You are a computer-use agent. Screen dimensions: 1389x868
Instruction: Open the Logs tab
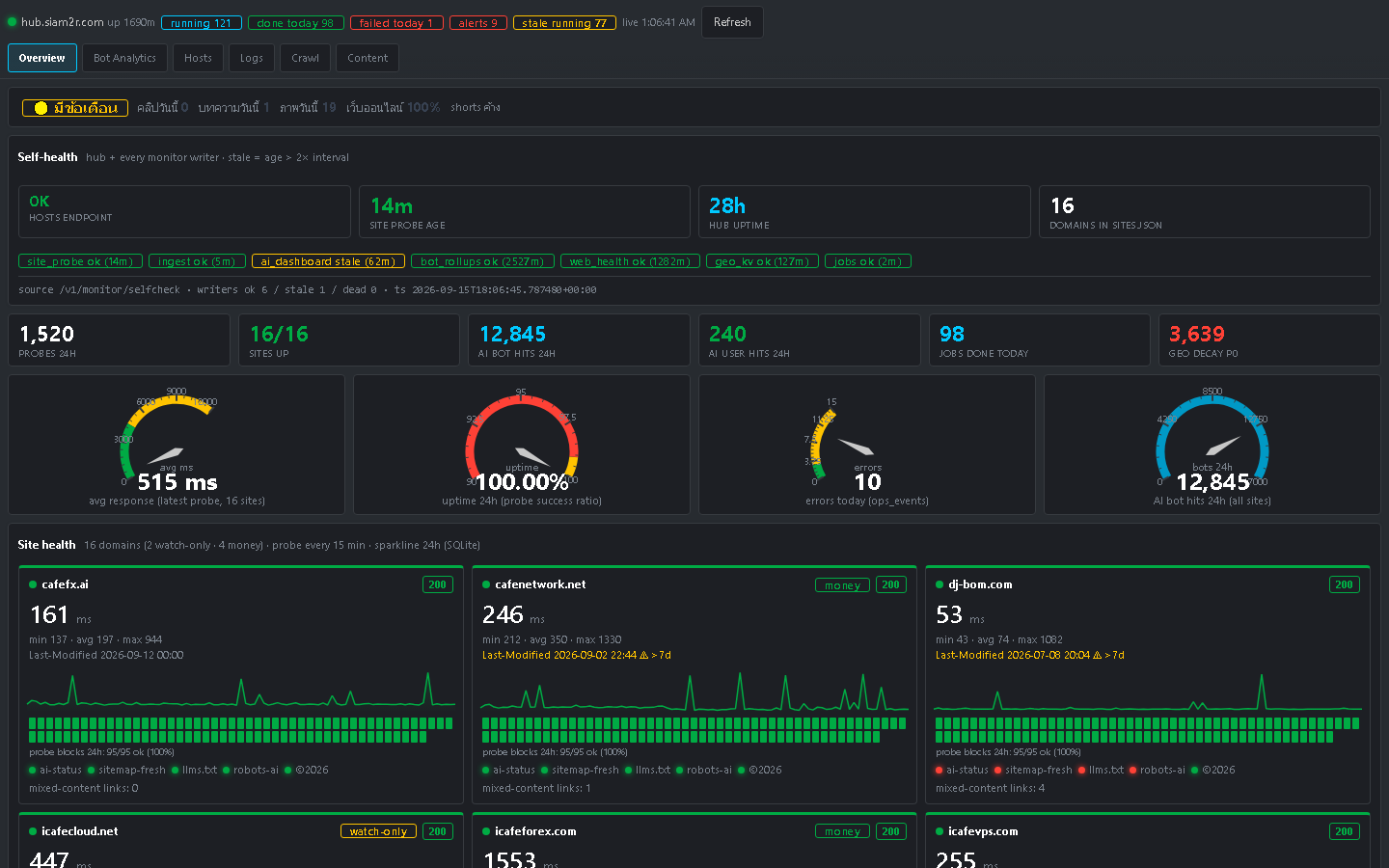point(252,58)
